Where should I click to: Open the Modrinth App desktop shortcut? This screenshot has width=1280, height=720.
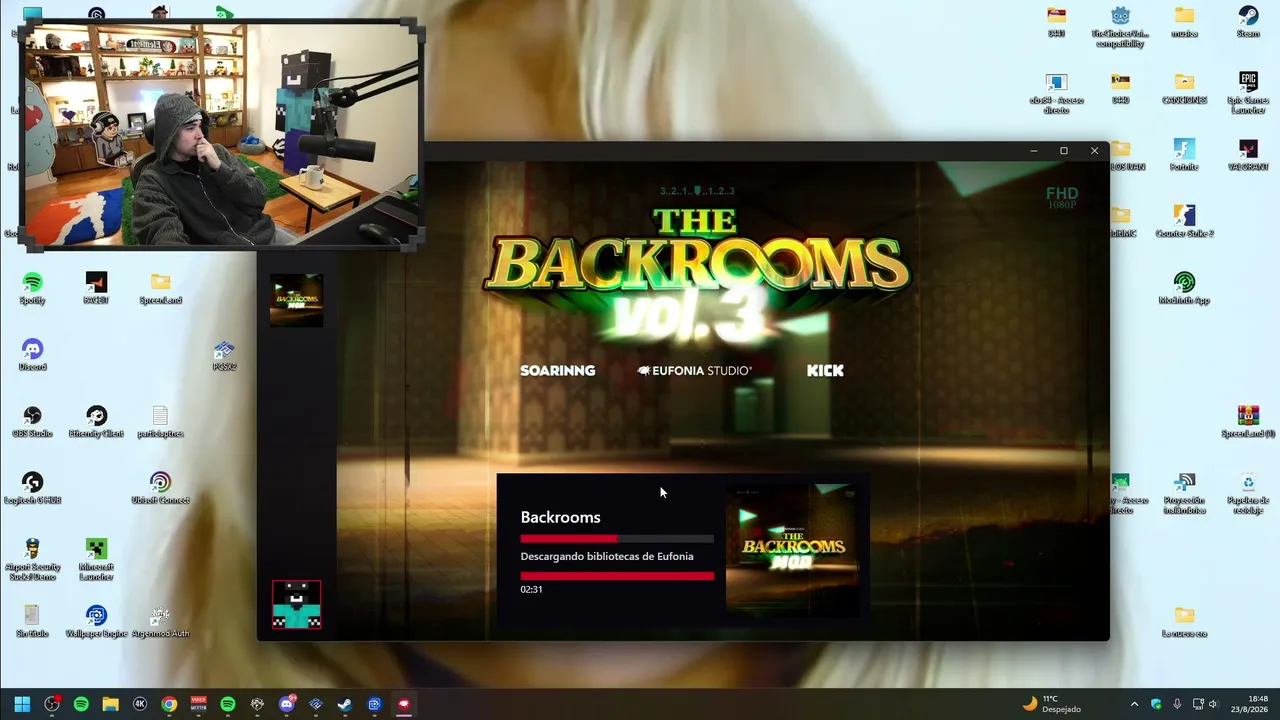(x=1184, y=288)
